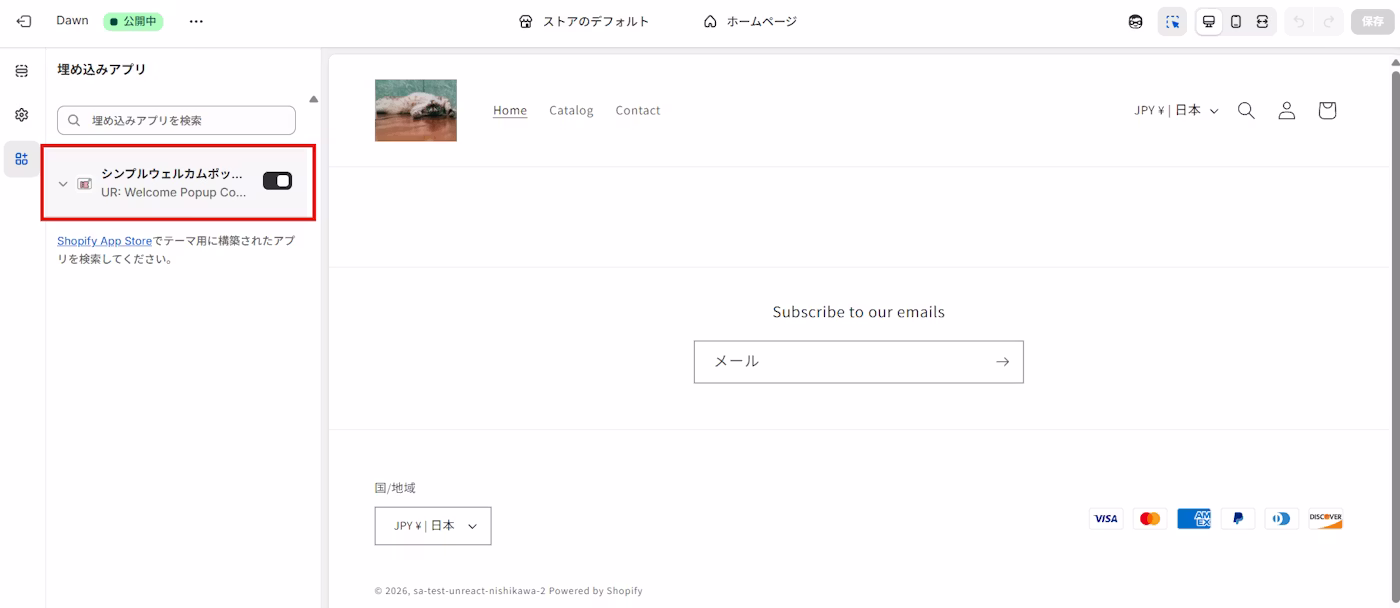Open the ストアのデフォルト dropdown
The height and width of the screenshot is (608, 1400).
click(584, 20)
